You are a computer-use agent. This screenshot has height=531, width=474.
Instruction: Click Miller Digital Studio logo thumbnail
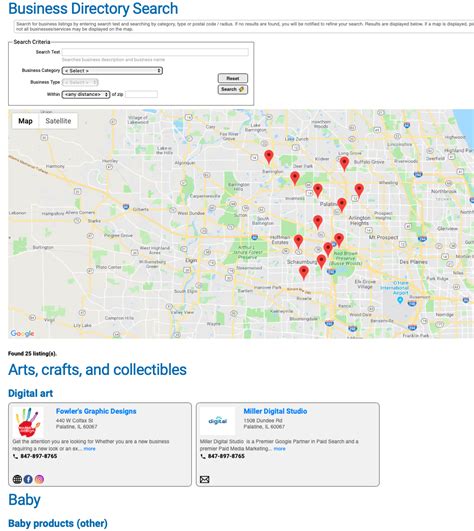coord(217,421)
